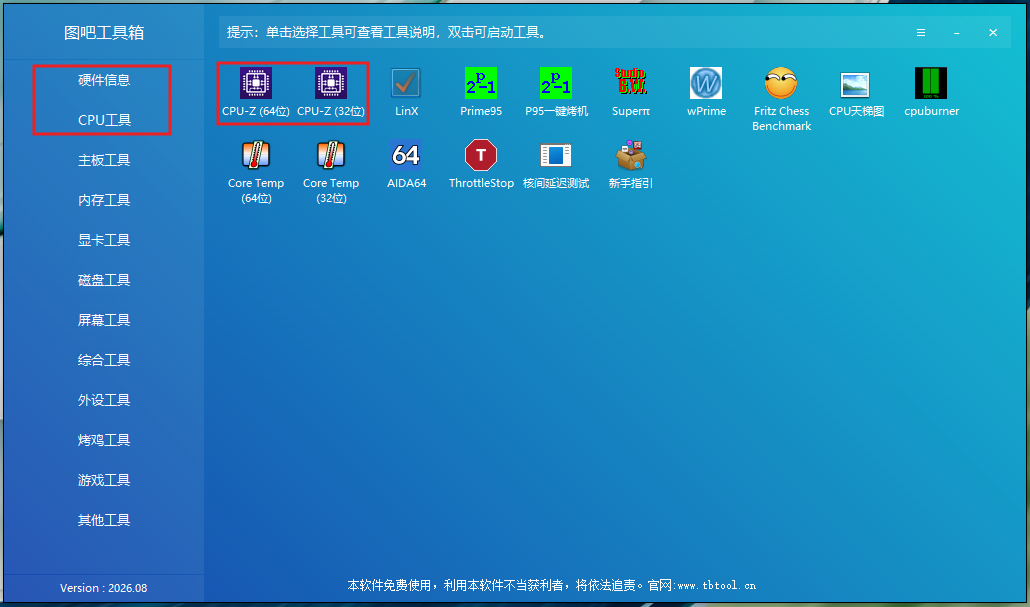
Task: Open the hamburger menu in title bar
Action: point(921,33)
